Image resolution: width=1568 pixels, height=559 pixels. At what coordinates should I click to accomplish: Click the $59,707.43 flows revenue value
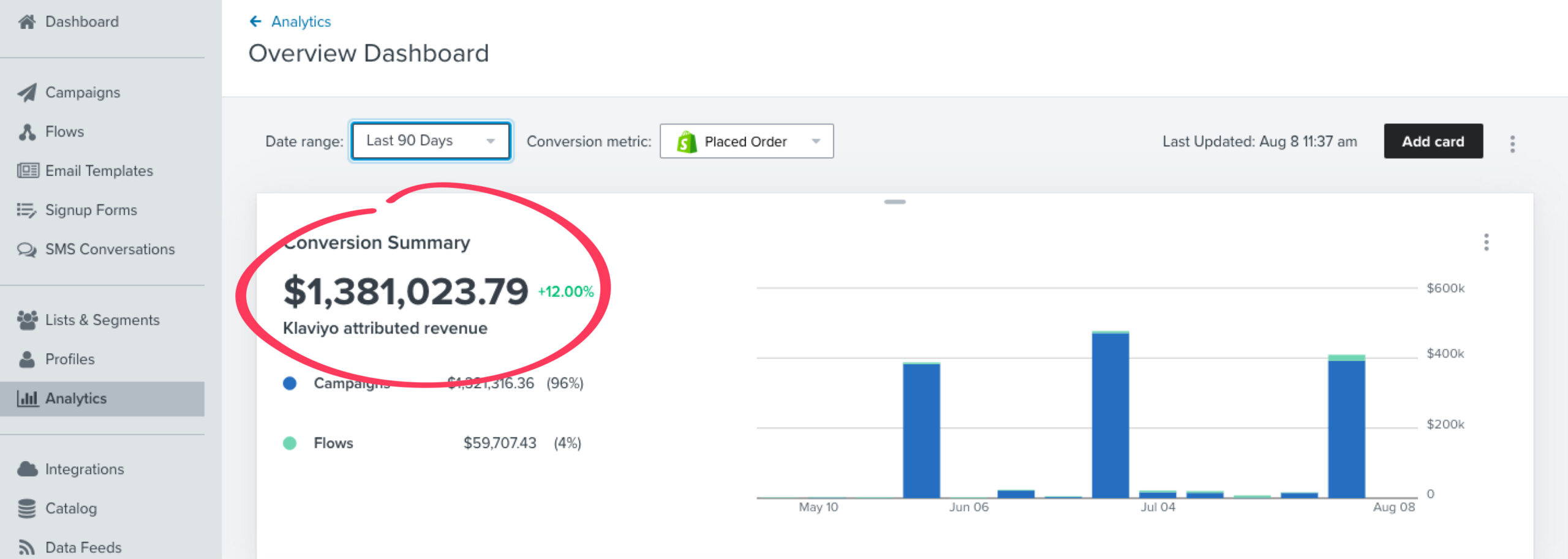(499, 443)
